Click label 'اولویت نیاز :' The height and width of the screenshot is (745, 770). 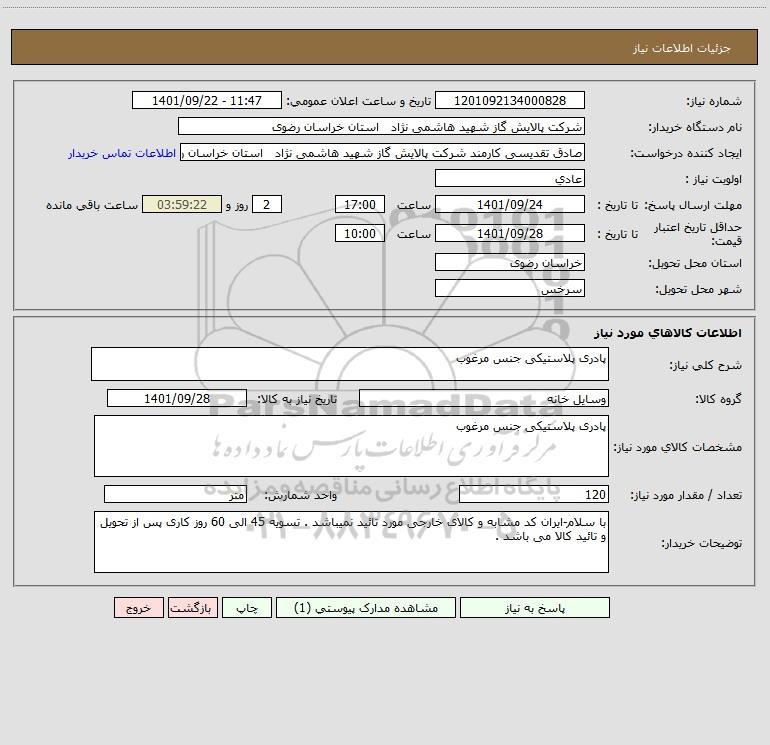pos(714,179)
